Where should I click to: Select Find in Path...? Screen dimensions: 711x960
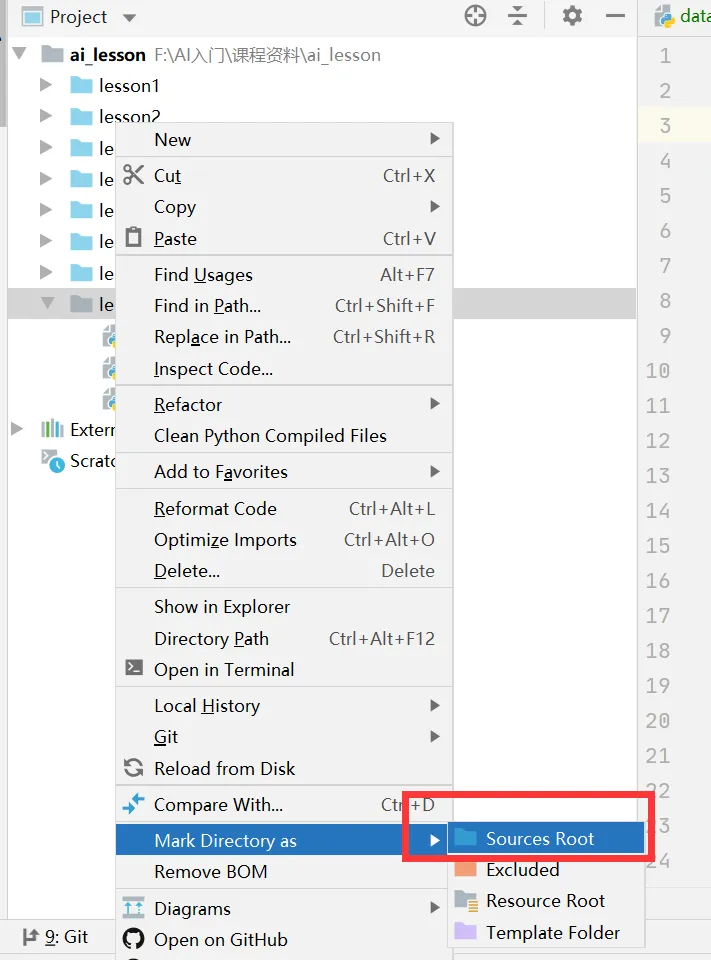tap(284, 306)
